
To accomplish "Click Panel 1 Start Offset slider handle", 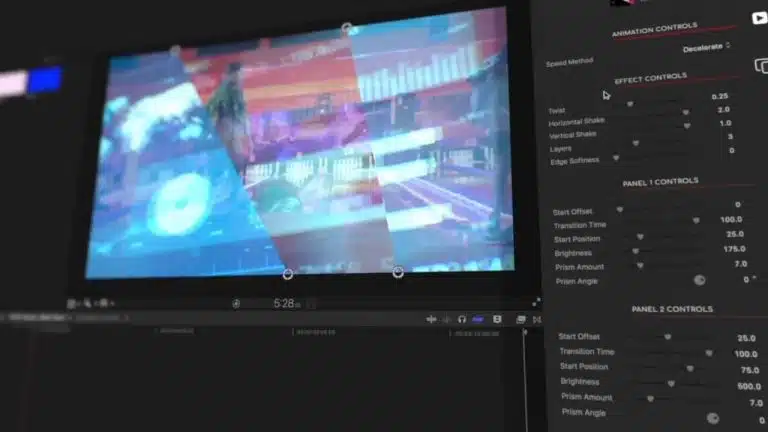I will (x=620, y=210).
